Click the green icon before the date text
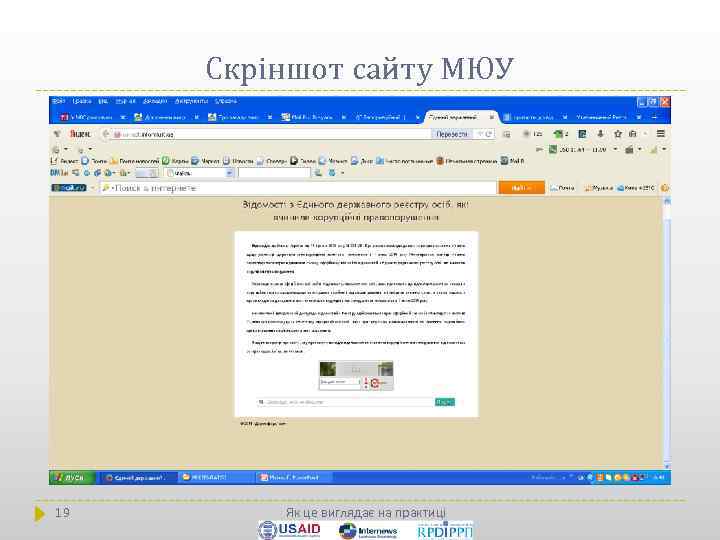 pos(553,149)
